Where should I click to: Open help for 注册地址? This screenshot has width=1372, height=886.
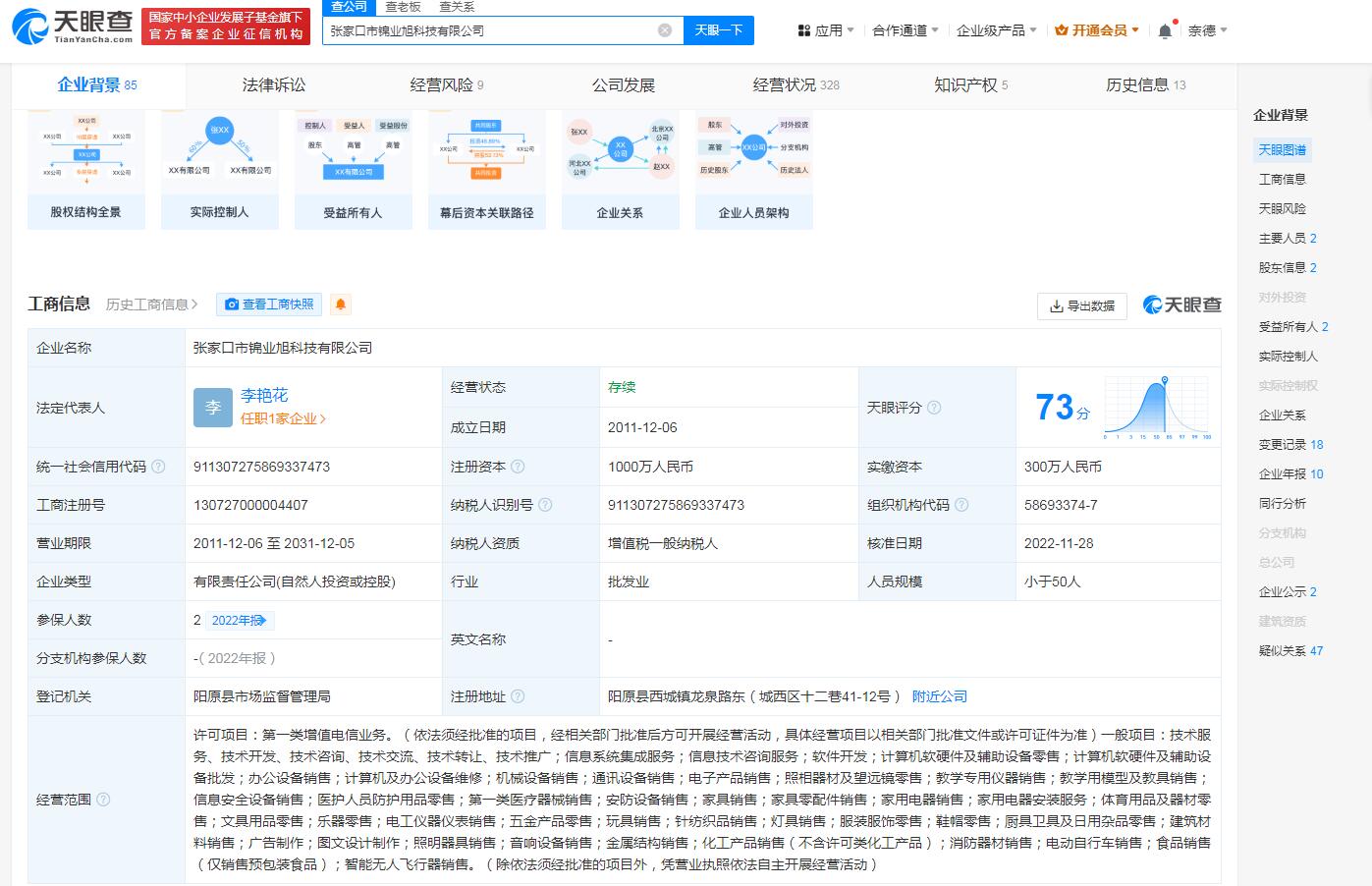point(518,696)
